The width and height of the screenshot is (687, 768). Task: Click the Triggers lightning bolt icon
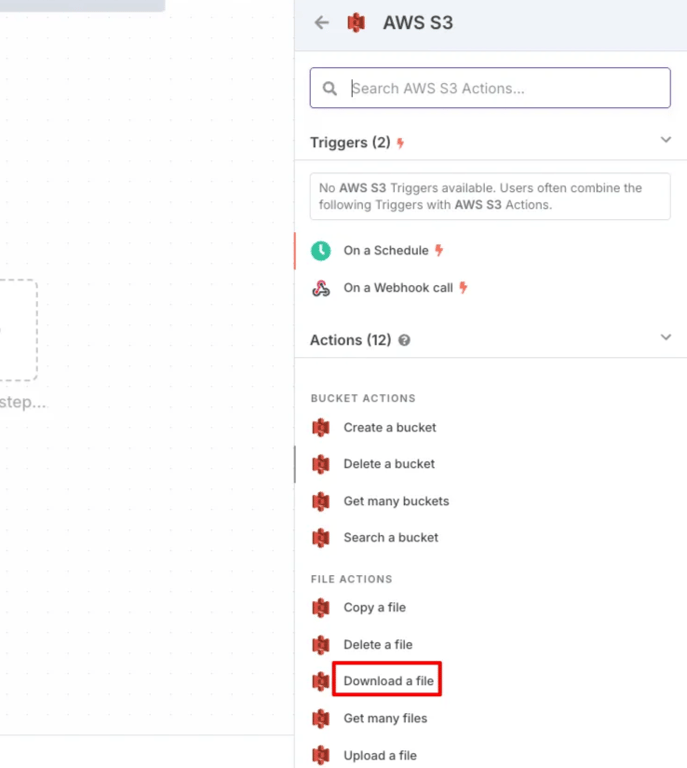point(401,143)
